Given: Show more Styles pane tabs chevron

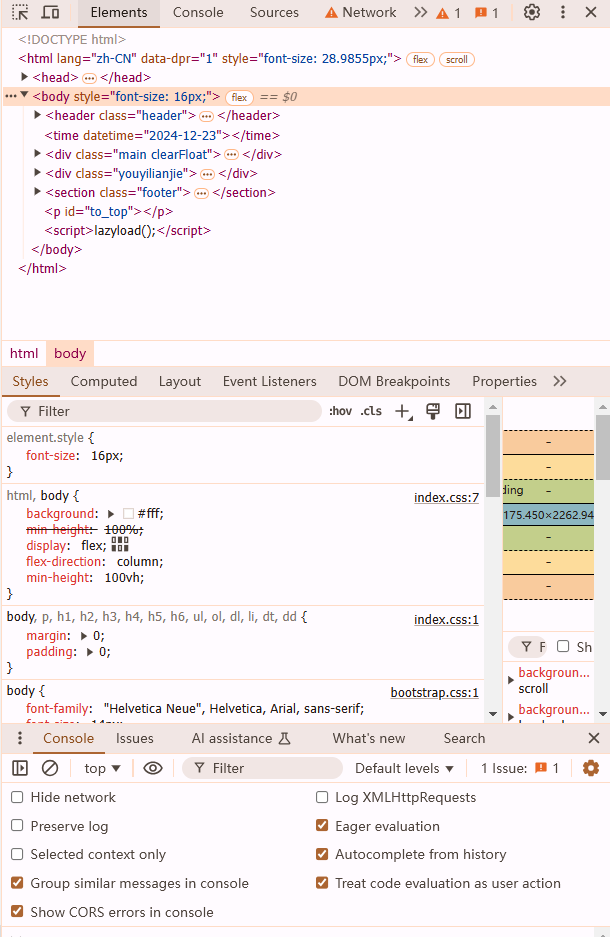Looking at the screenshot, I should 560,381.
